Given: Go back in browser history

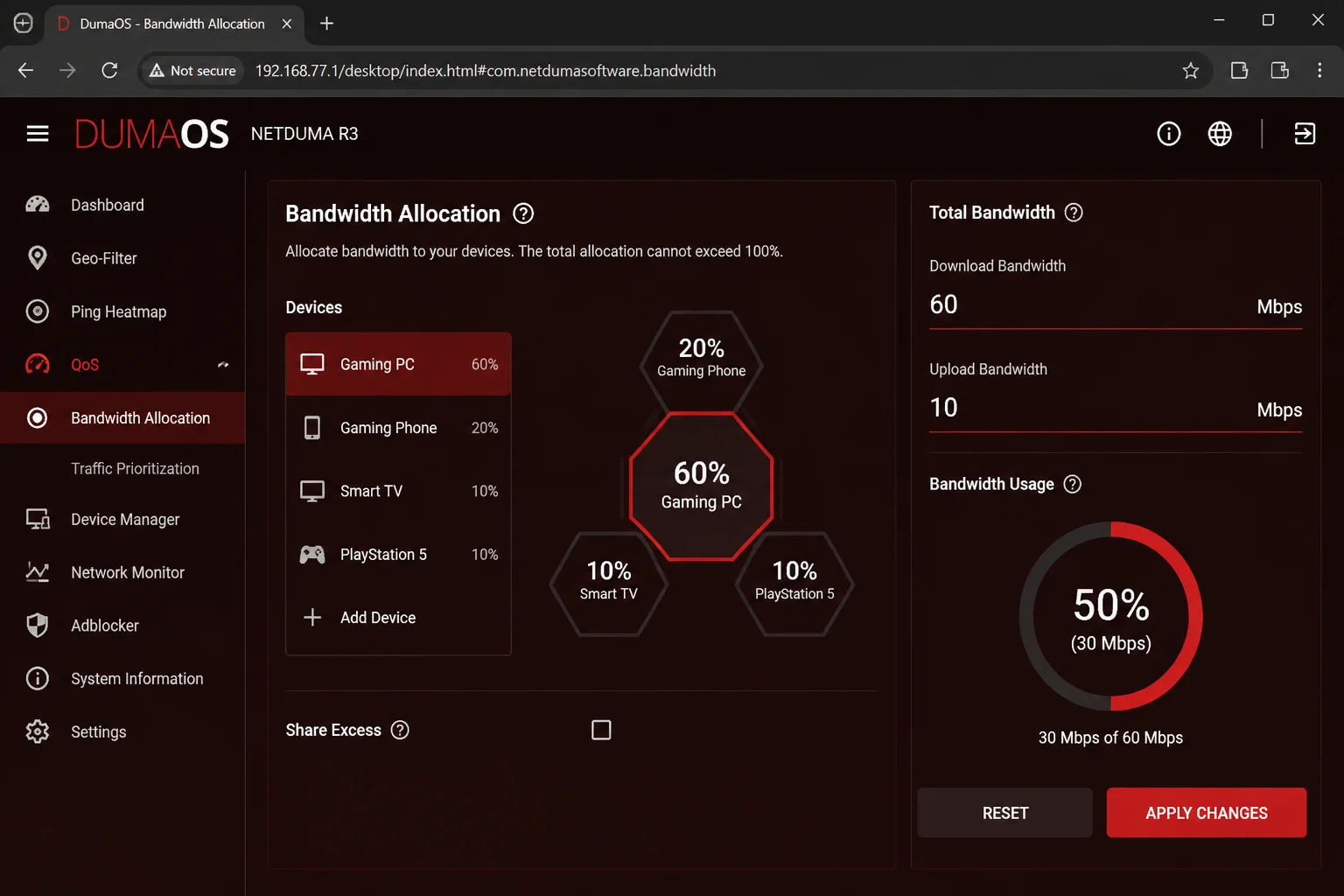Looking at the screenshot, I should pyautogui.click(x=25, y=71).
